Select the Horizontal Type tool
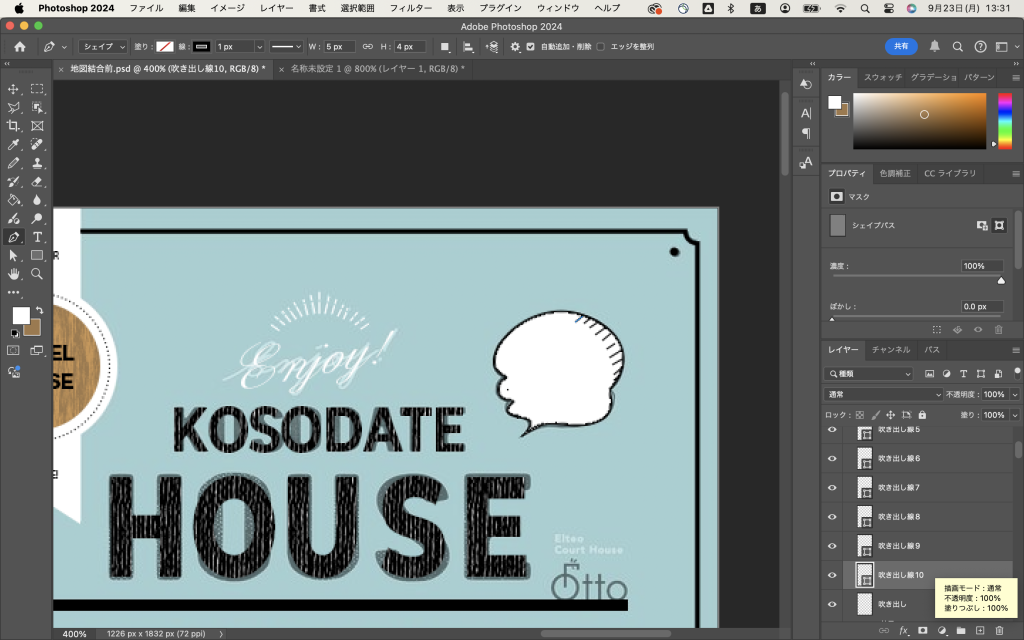The image size is (1024, 640). click(x=37, y=237)
